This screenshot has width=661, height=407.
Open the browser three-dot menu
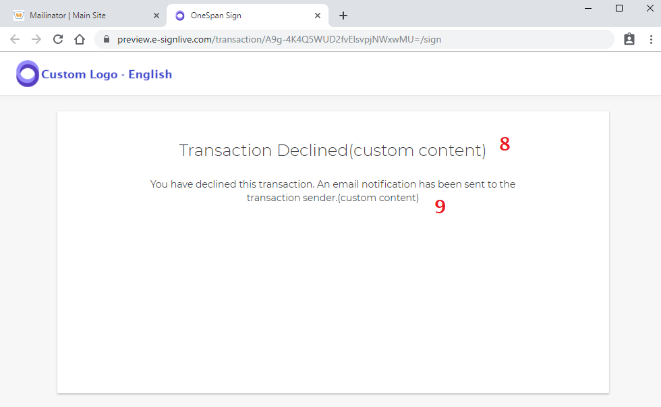(x=651, y=39)
